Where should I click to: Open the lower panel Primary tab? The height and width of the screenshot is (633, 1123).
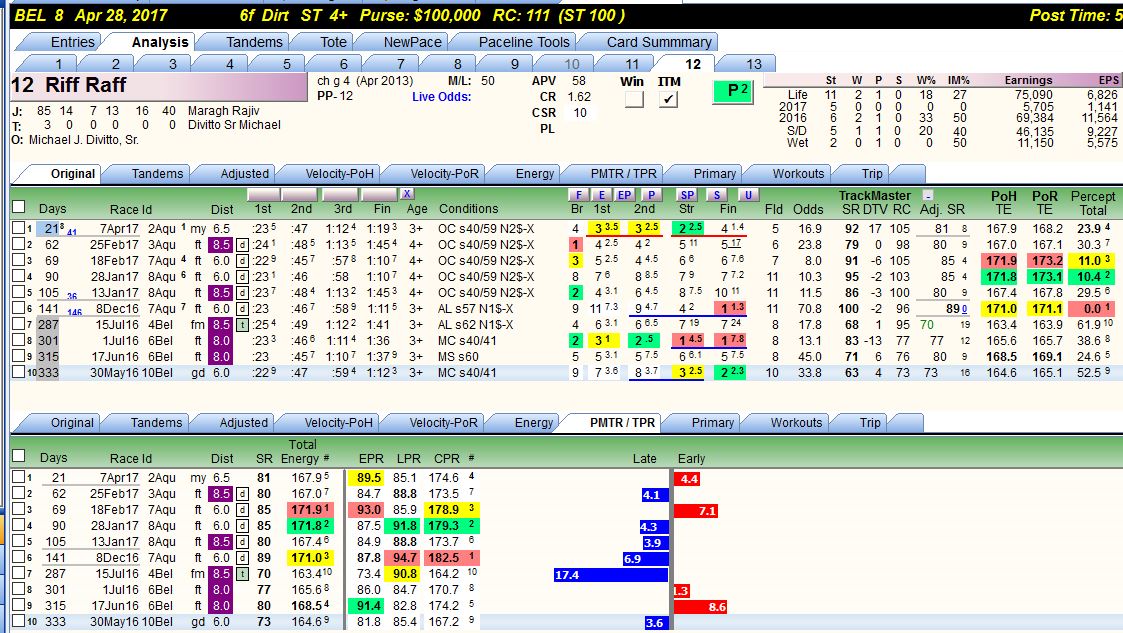point(713,422)
